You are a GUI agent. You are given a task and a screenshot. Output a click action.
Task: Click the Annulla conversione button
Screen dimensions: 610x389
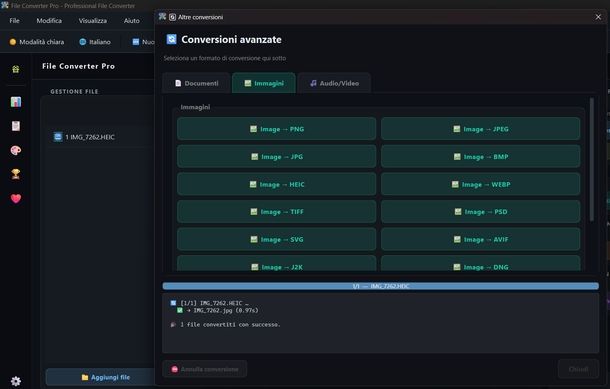tap(205, 369)
